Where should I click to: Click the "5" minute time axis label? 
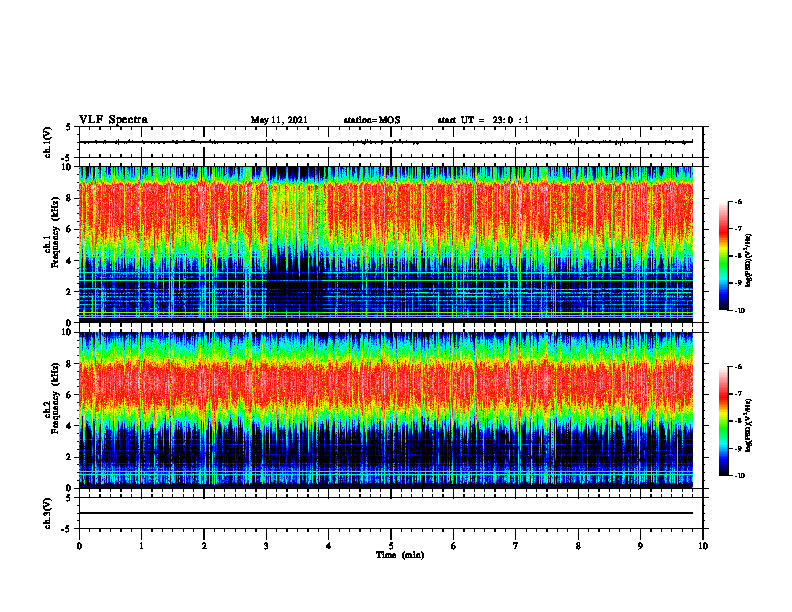click(x=391, y=546)
